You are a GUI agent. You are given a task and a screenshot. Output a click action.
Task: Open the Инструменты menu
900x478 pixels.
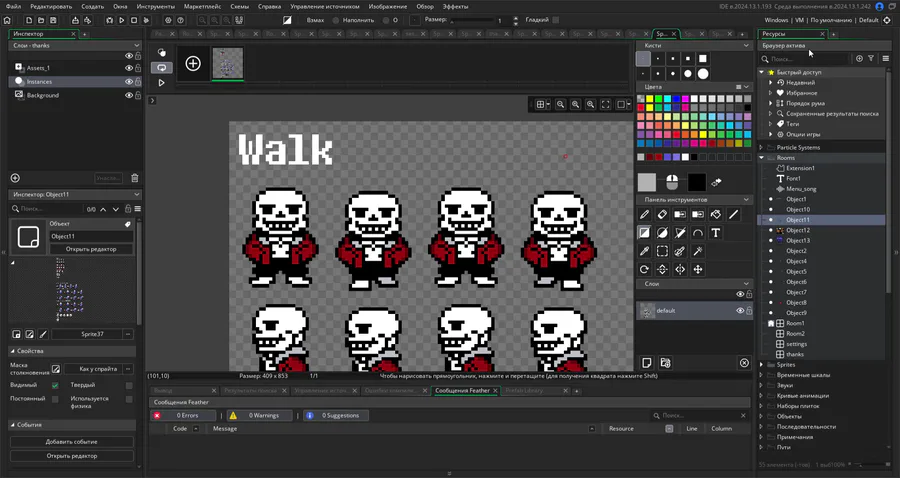pos(156,6)
